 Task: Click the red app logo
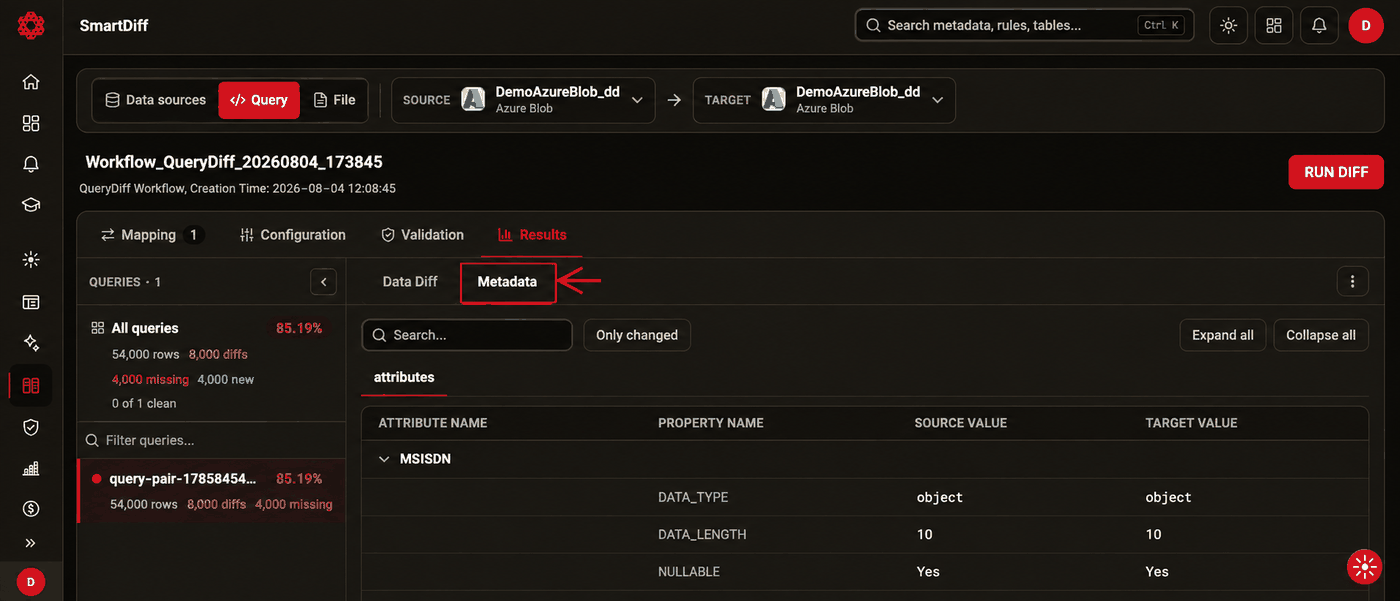coord(31,26)
